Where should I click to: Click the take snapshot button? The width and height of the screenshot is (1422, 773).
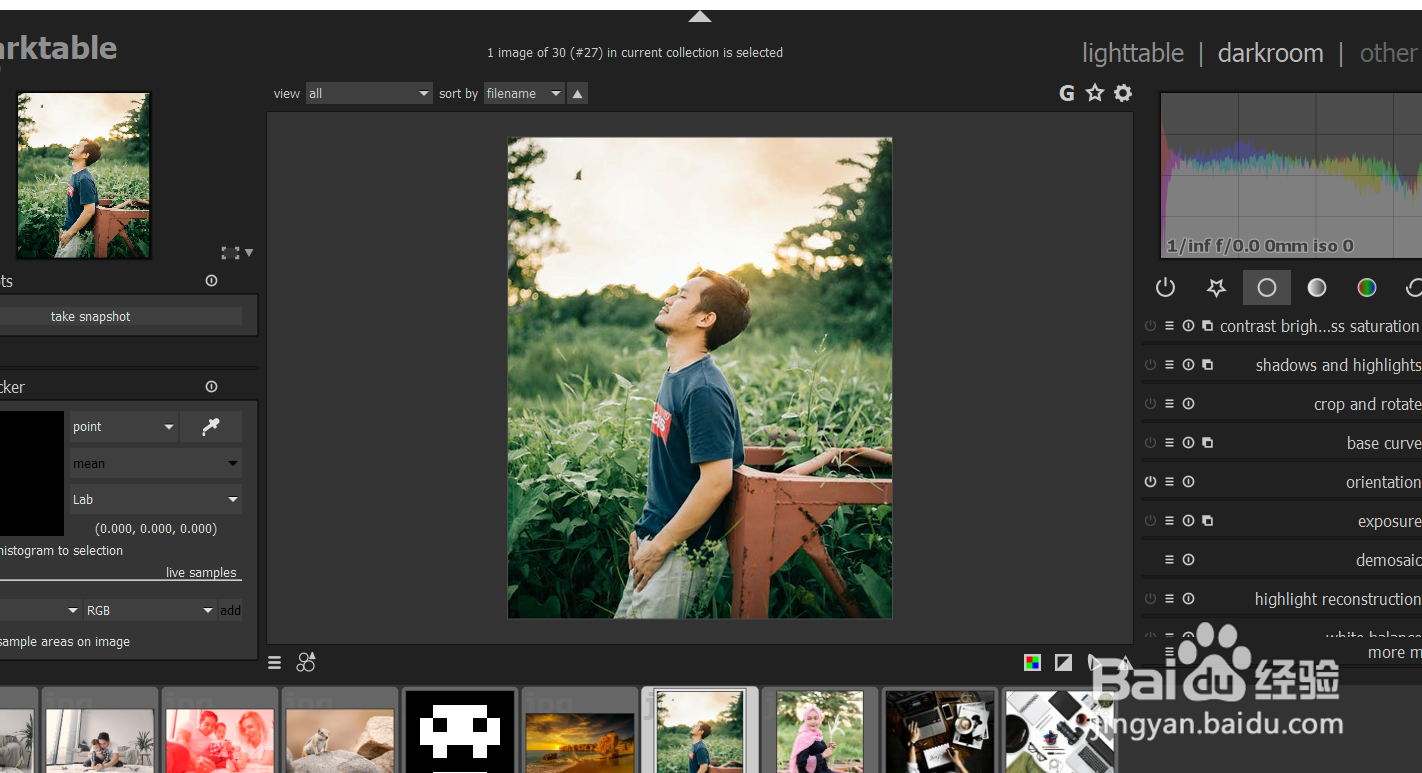(x=120, y=316)
